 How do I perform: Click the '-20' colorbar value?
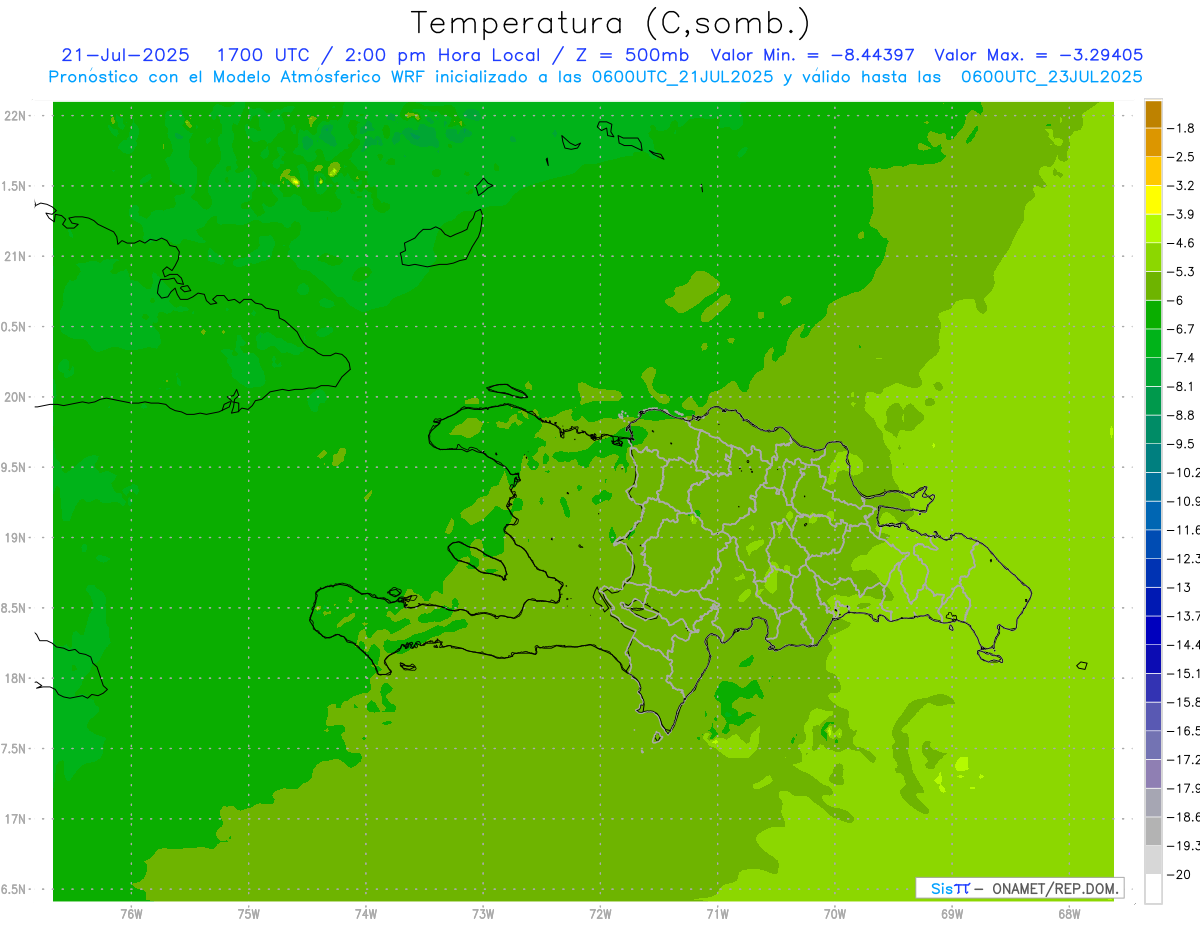click(1179, 875)
